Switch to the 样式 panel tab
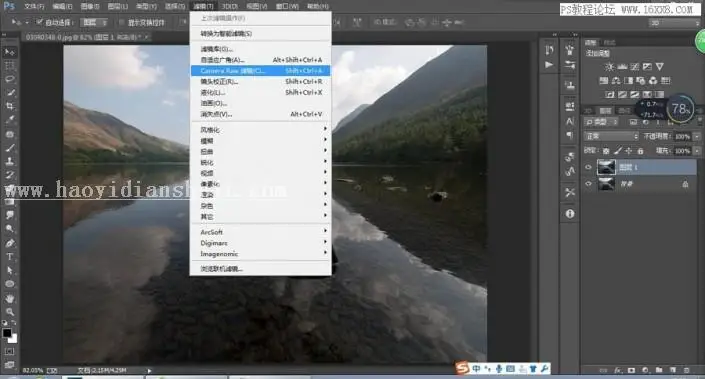705x379 pixels. pos(609,42)
